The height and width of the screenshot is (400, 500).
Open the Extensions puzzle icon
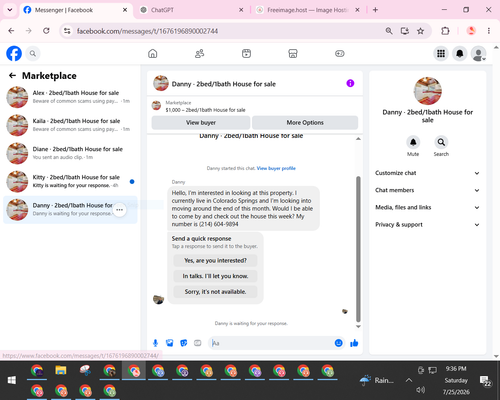(x=445, y=31)
